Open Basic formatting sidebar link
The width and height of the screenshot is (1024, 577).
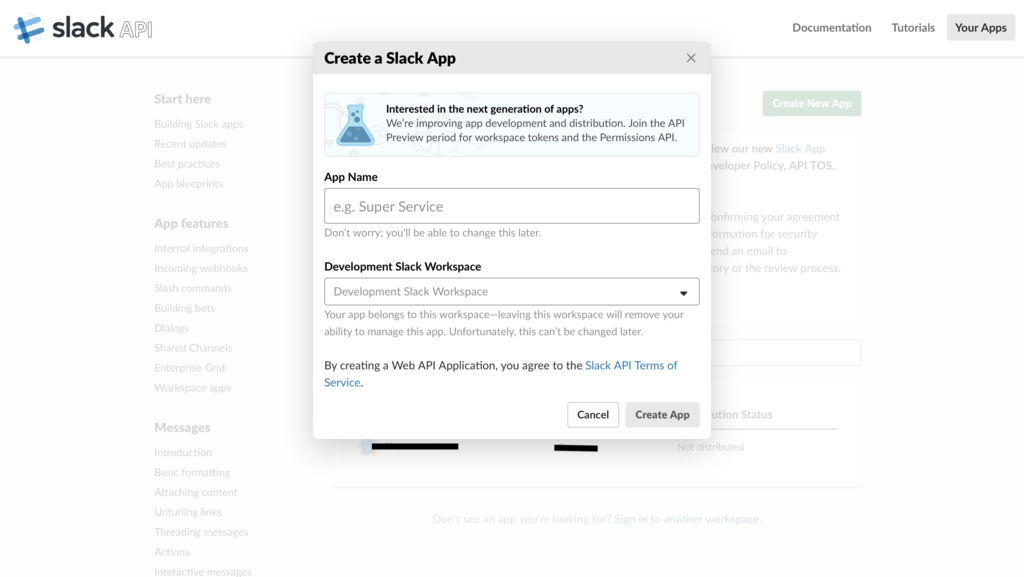(x=192, y=472)
